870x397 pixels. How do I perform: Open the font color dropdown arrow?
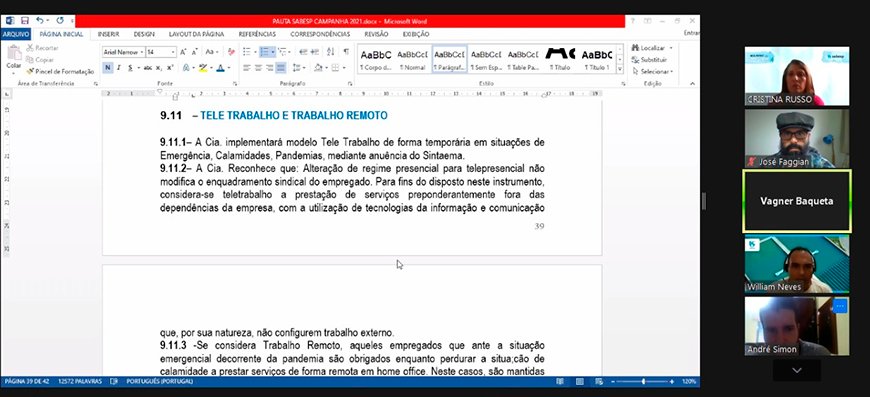229,68
